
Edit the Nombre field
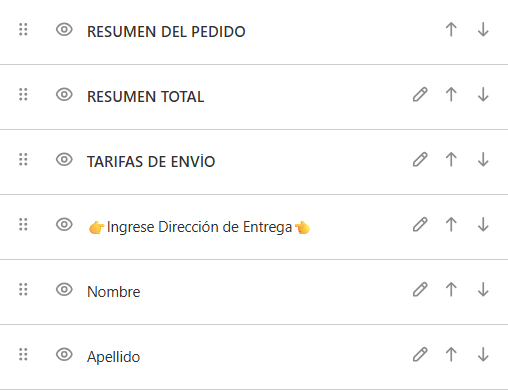420,289
